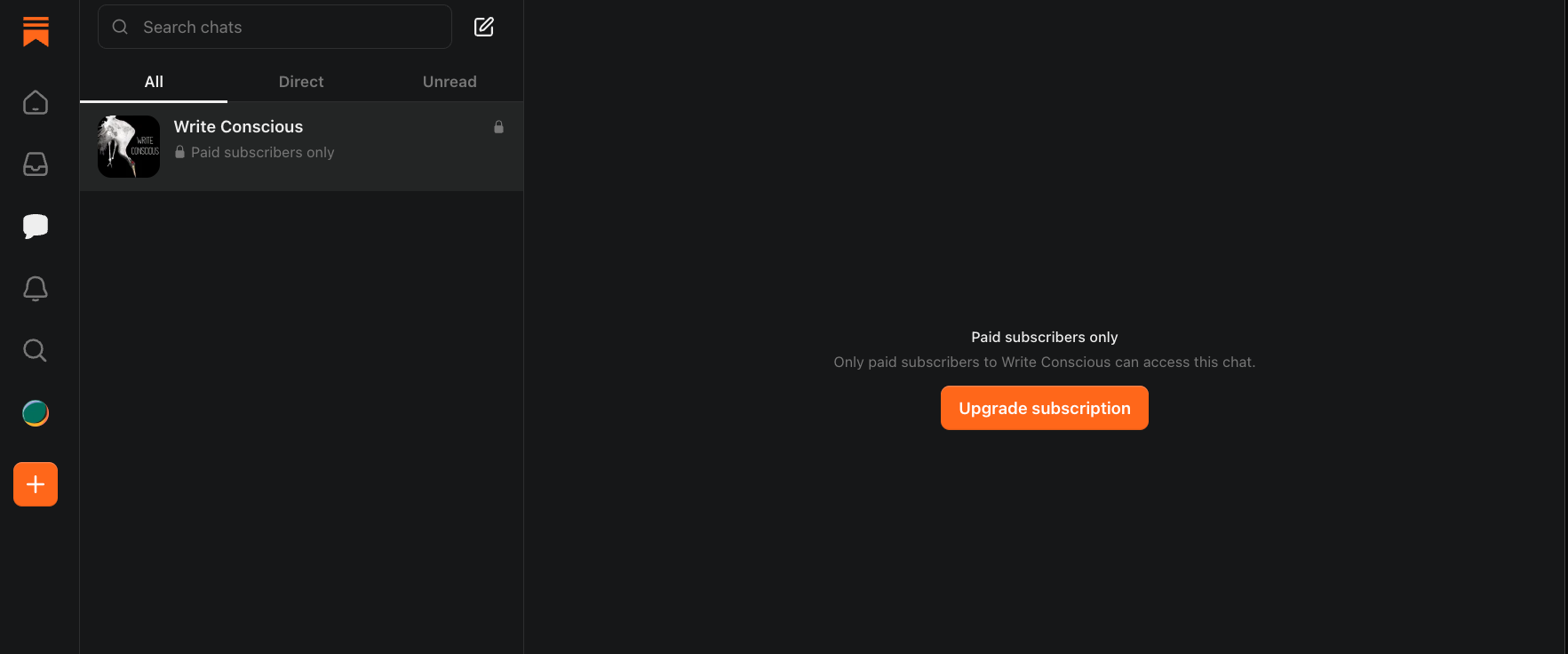Go to Home via the house icon
Image resolution: width=1568 pixels, height=654 pixels.
pos(36,102)
